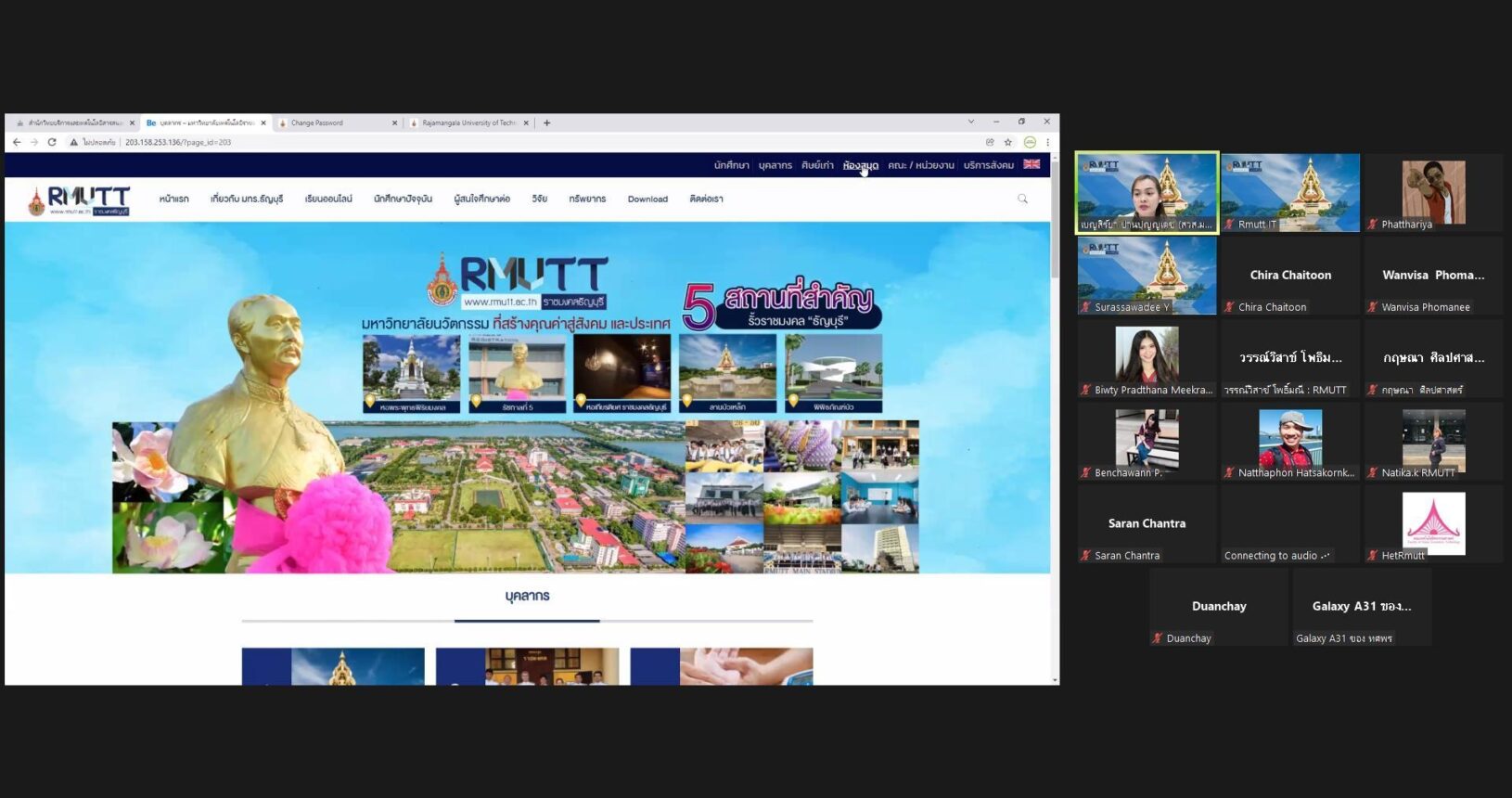The image size is (1512, 798).
Task: Click the บุคลากร section heading
Action: 527,596
